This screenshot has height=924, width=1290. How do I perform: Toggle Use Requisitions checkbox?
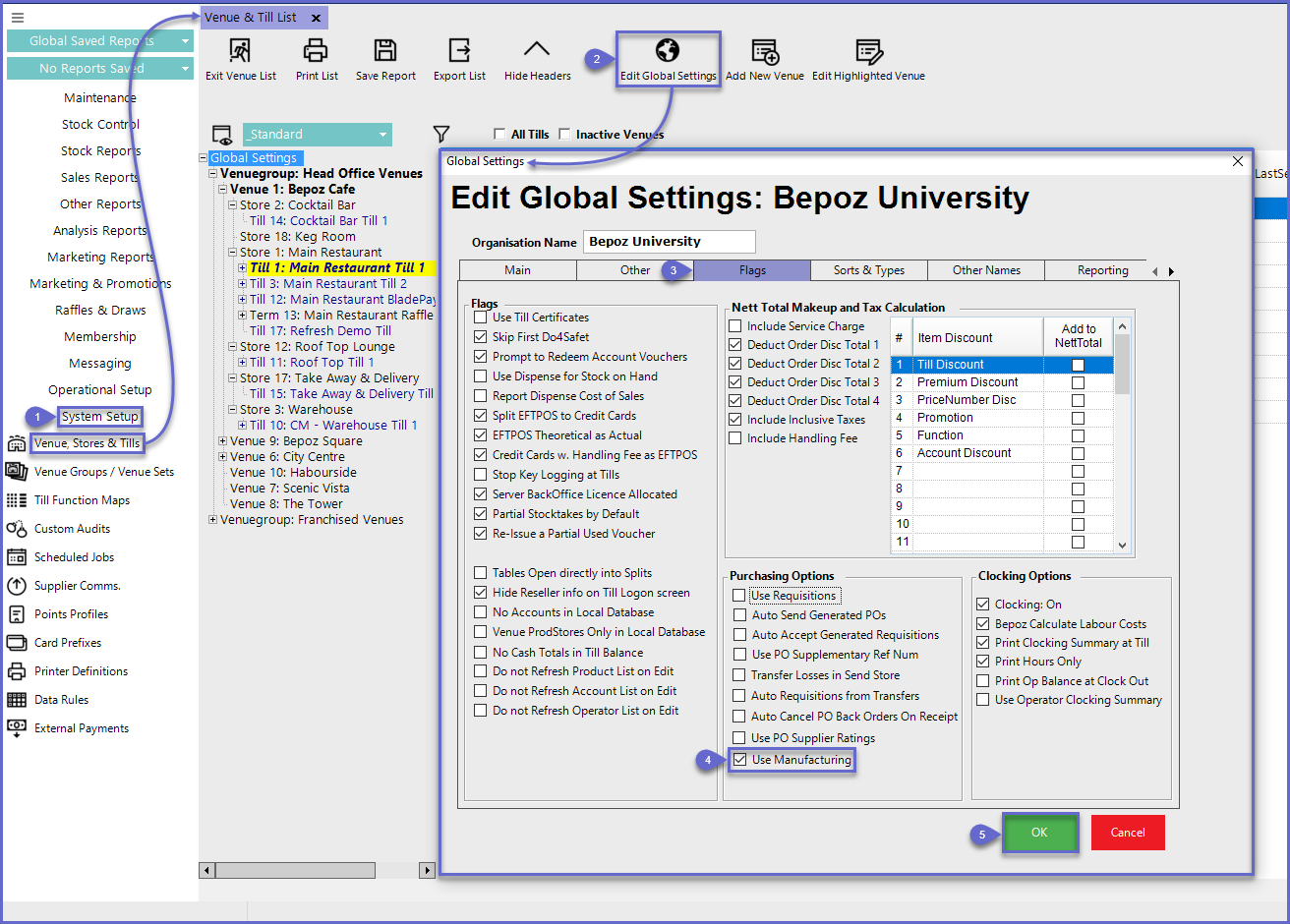739,596
